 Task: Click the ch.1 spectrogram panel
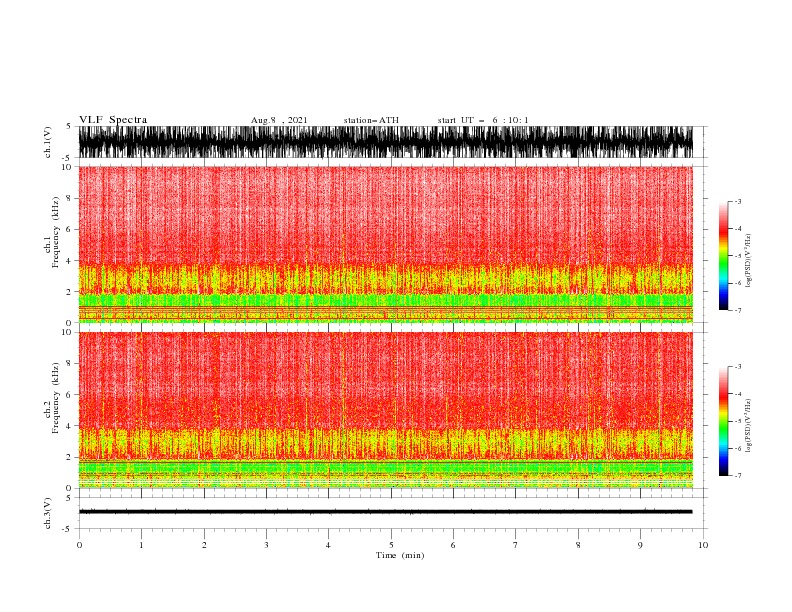385,244
